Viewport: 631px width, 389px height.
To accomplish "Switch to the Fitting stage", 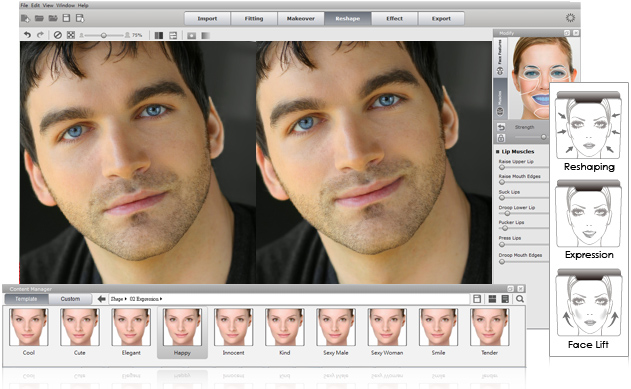I will [x=254, y=19].
